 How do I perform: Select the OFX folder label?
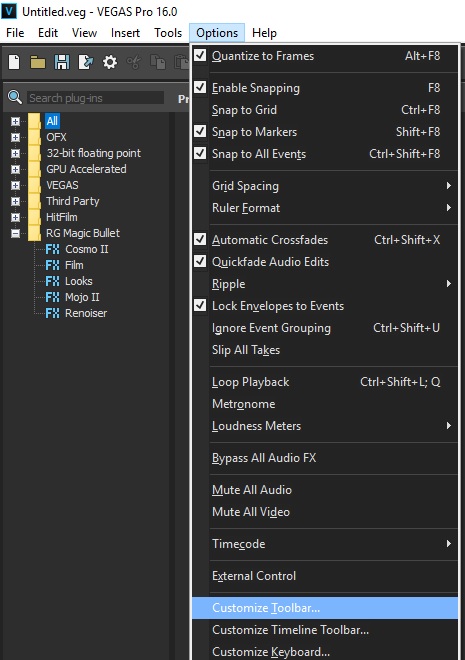[56, 137]
